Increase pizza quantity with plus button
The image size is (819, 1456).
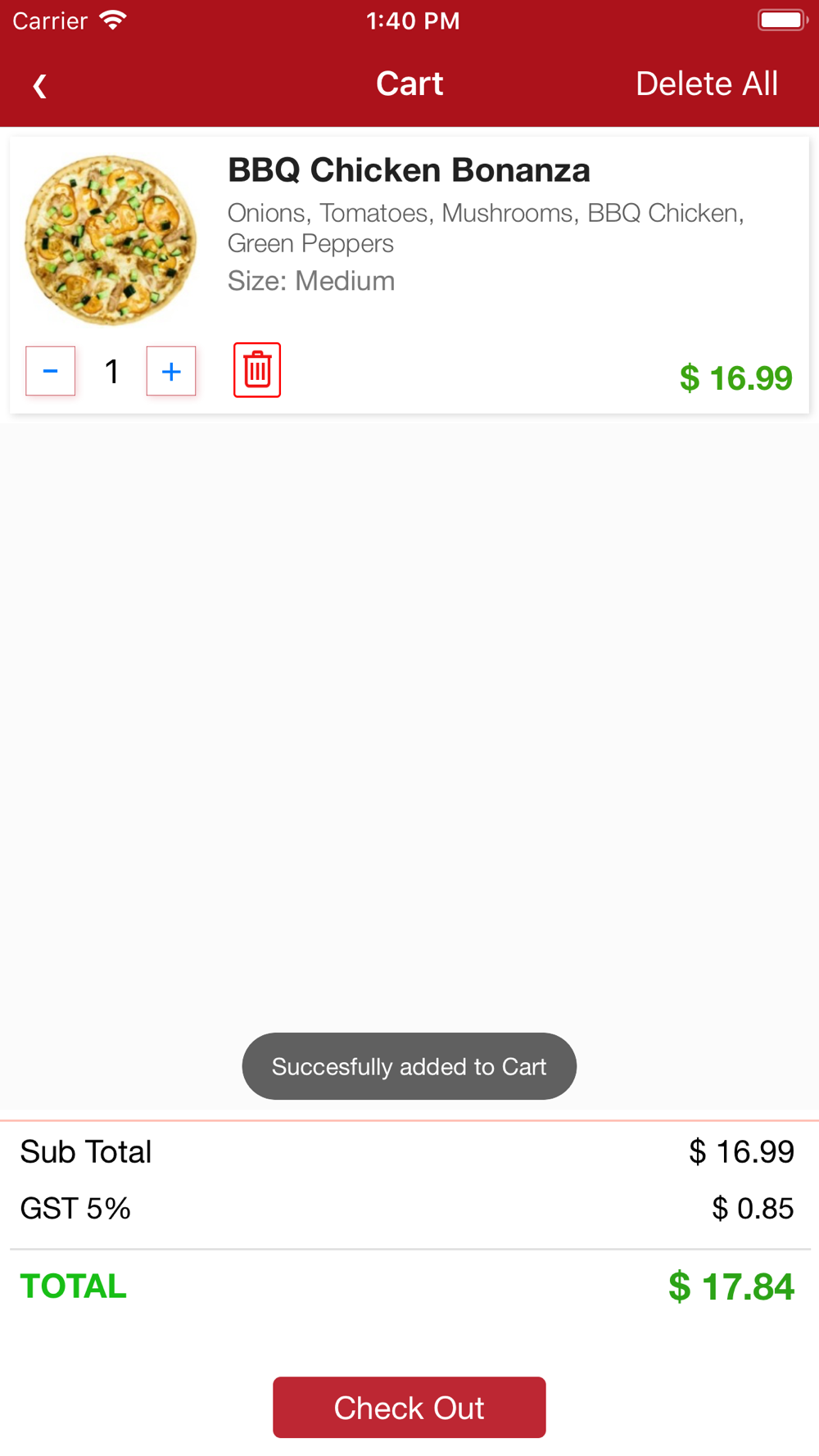(171, 371)
